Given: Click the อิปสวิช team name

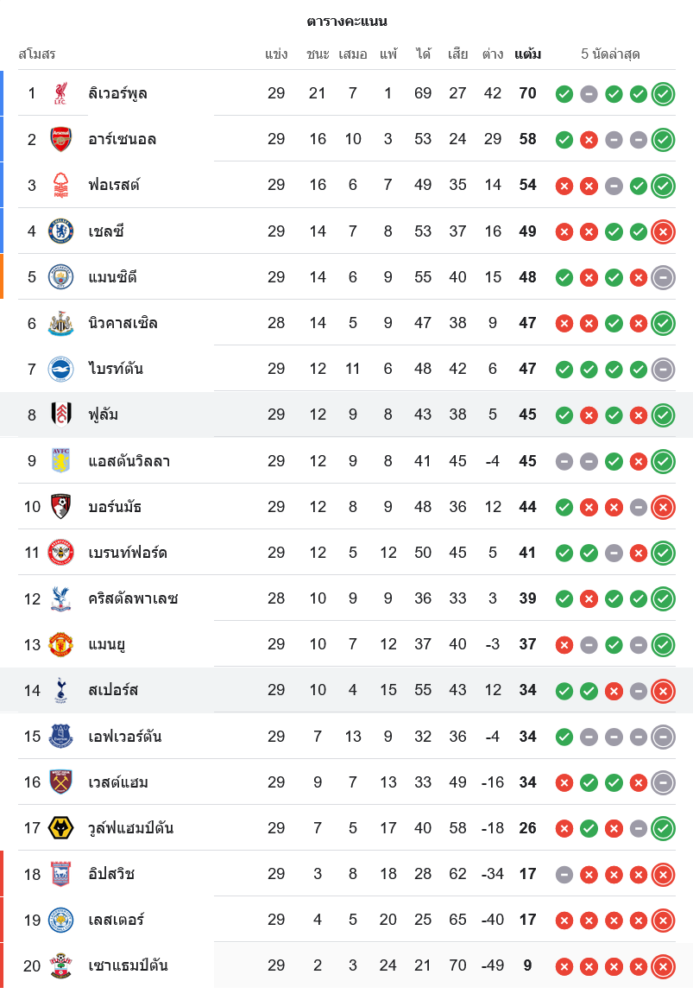Looking at the screenshot, I should tap(112, 874).
